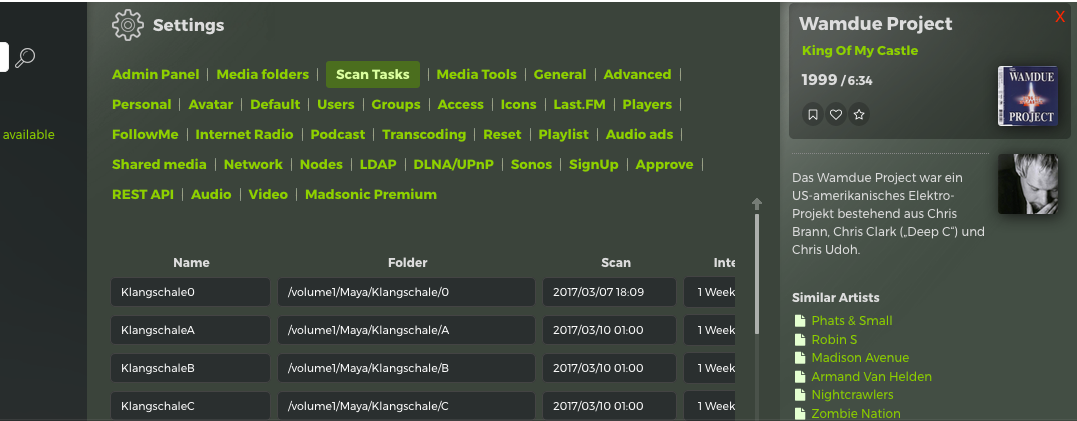Open the Shared media settings tab

[159, 164]
